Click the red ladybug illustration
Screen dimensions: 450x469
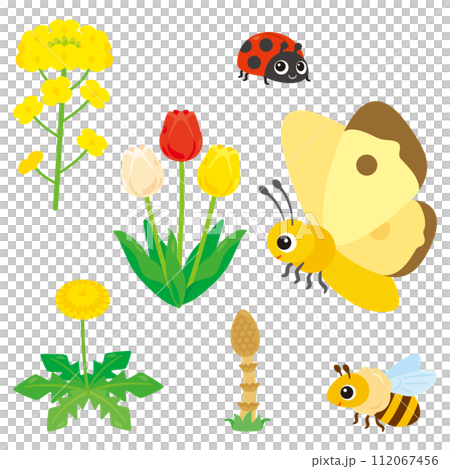pyautogui.click(x=273, y=58)
